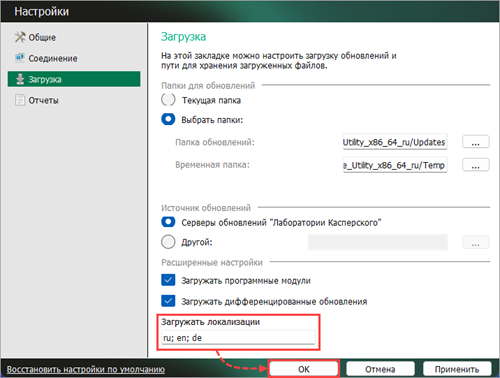The width and height of the screenshot is (500, 378).
Task: Choose Серверы обновлений Лаборатории Касперского source
Action: (168, 222)
